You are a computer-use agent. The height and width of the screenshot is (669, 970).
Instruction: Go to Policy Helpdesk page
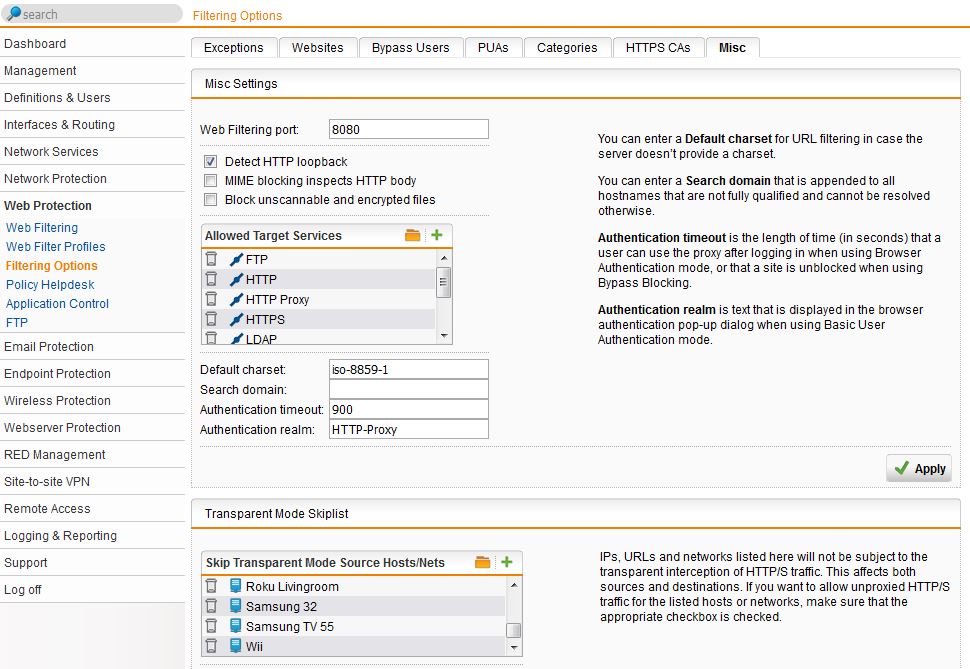click(50, 285)
